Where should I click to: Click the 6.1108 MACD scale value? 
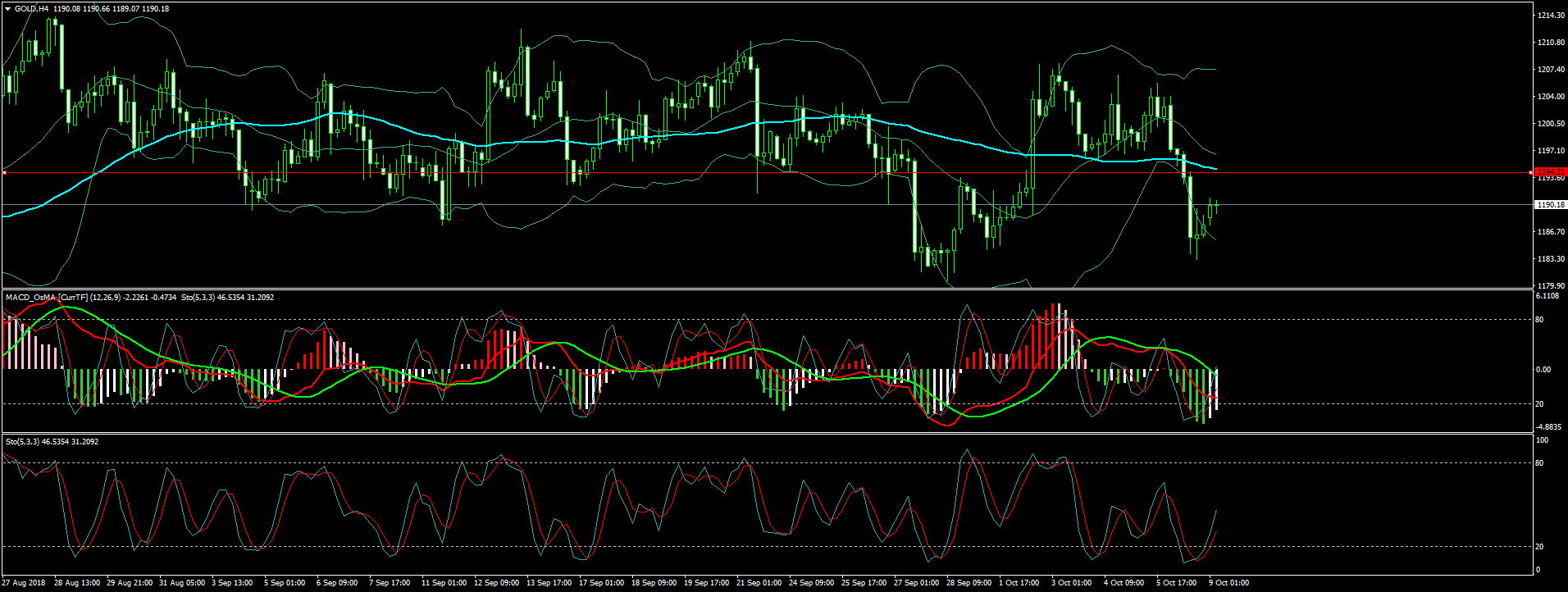(1547, 296)
